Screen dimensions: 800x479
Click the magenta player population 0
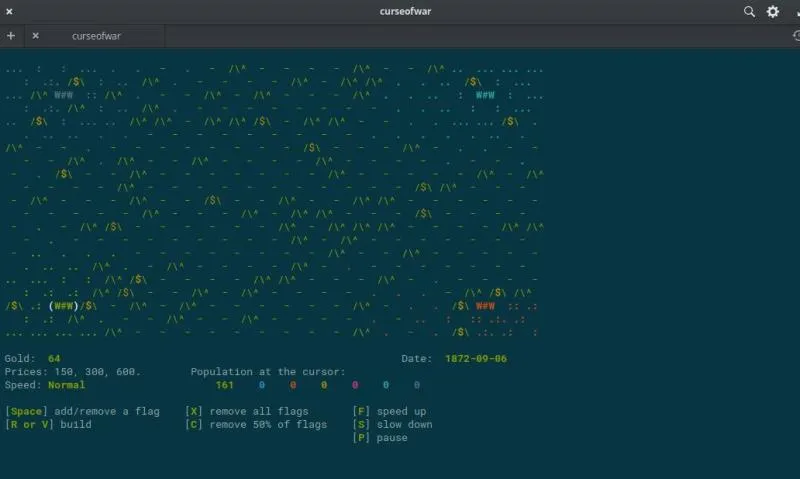355,385
